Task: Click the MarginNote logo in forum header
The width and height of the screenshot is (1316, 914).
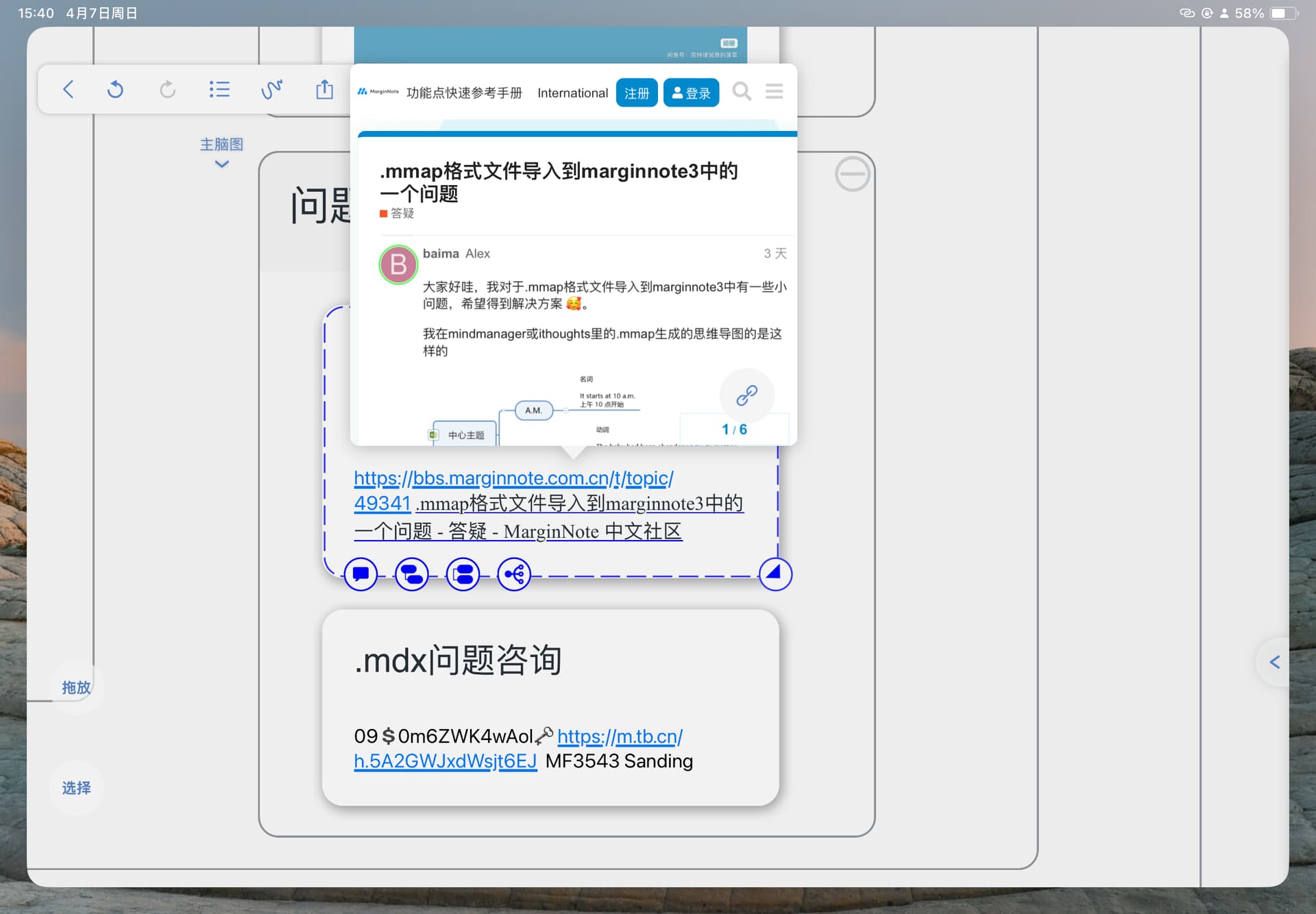Action: [378, 91]
